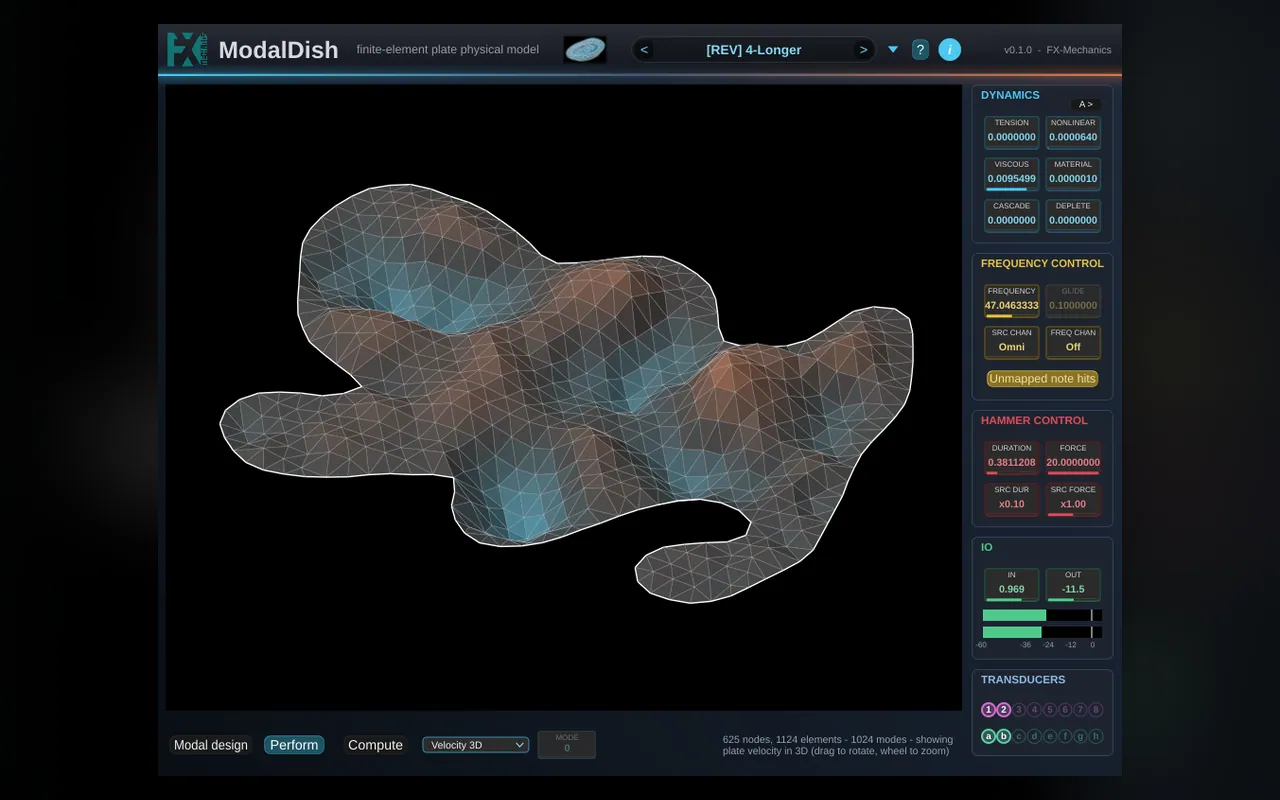The width and height of the screenshot is (1280, 800).
Task: Go to next preset with right arrow
Action: click(x=863, y=50)
